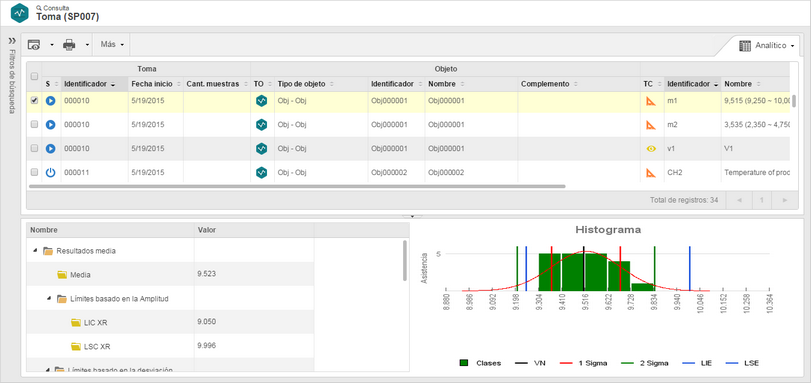
Task: Click the printer icon in toolbar
Action: [69, 45]
